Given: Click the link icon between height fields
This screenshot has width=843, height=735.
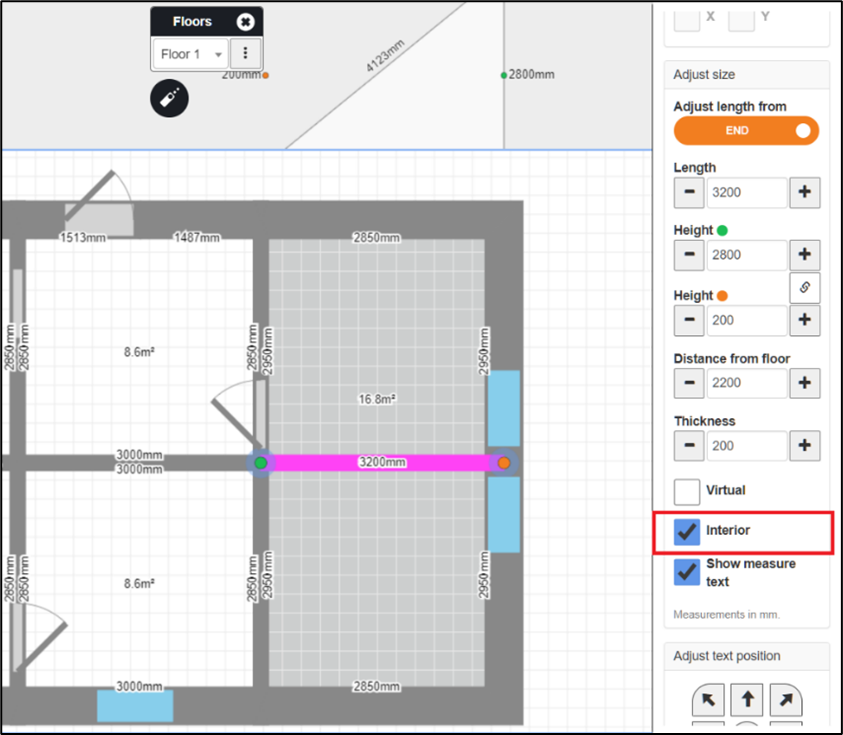Looking at the screenshot, I should 804,288.
